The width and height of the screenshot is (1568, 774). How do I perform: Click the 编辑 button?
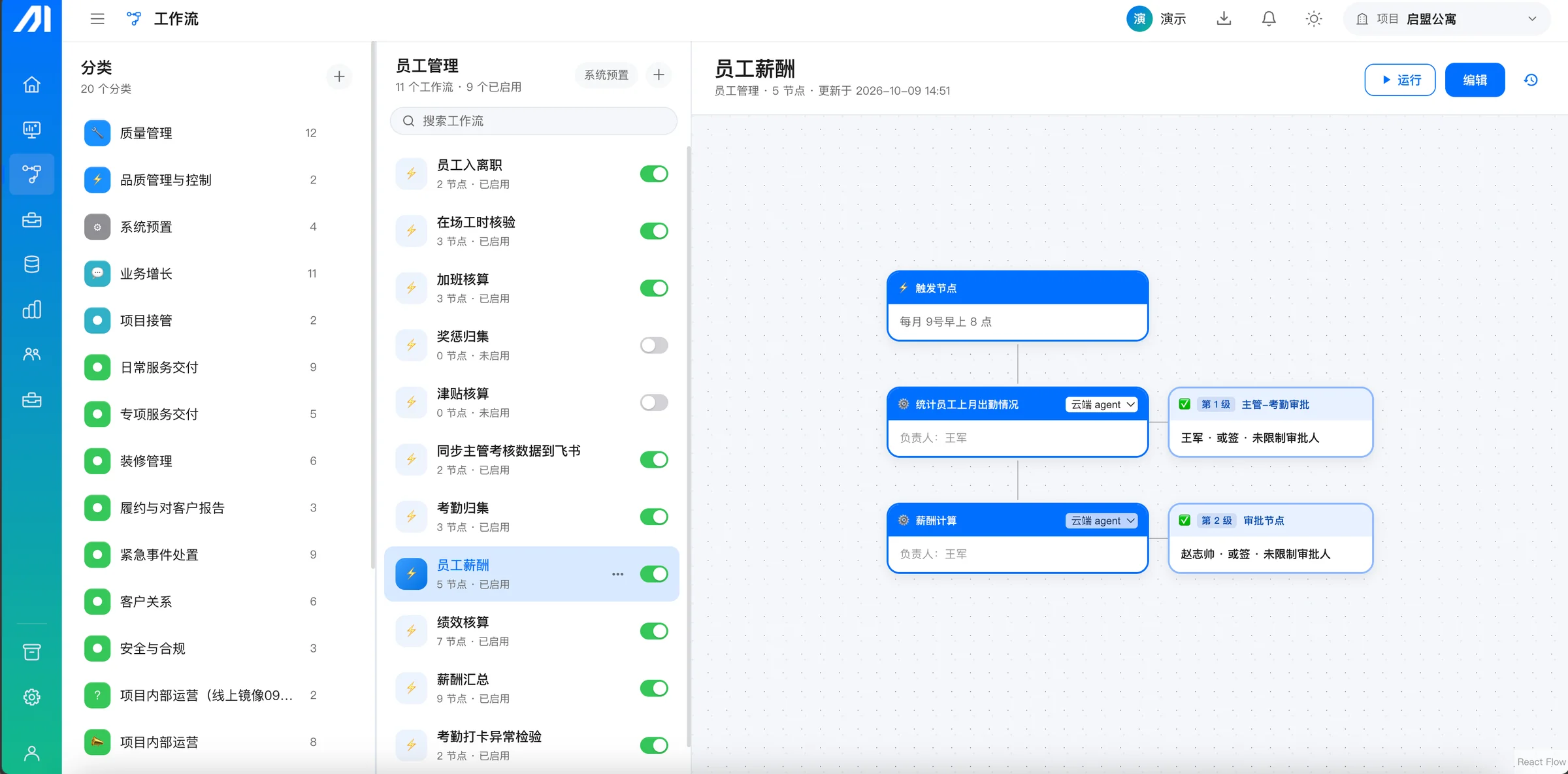click(1475, 80)
